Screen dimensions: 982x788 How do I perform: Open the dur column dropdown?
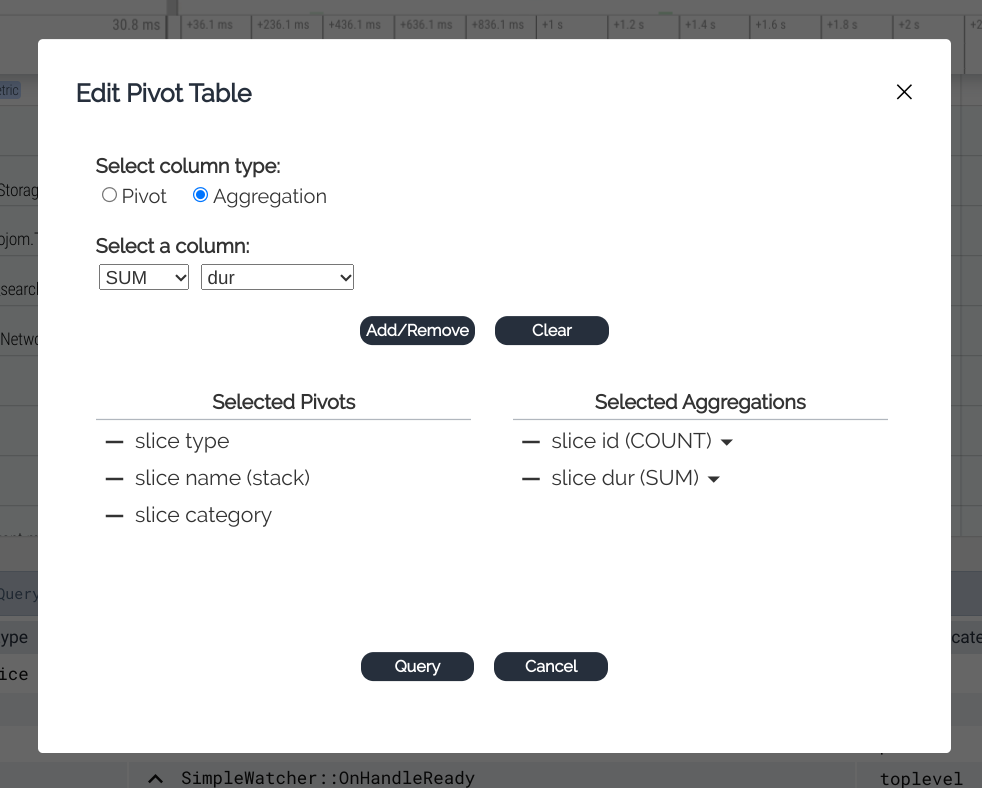(x=277, y=277)
